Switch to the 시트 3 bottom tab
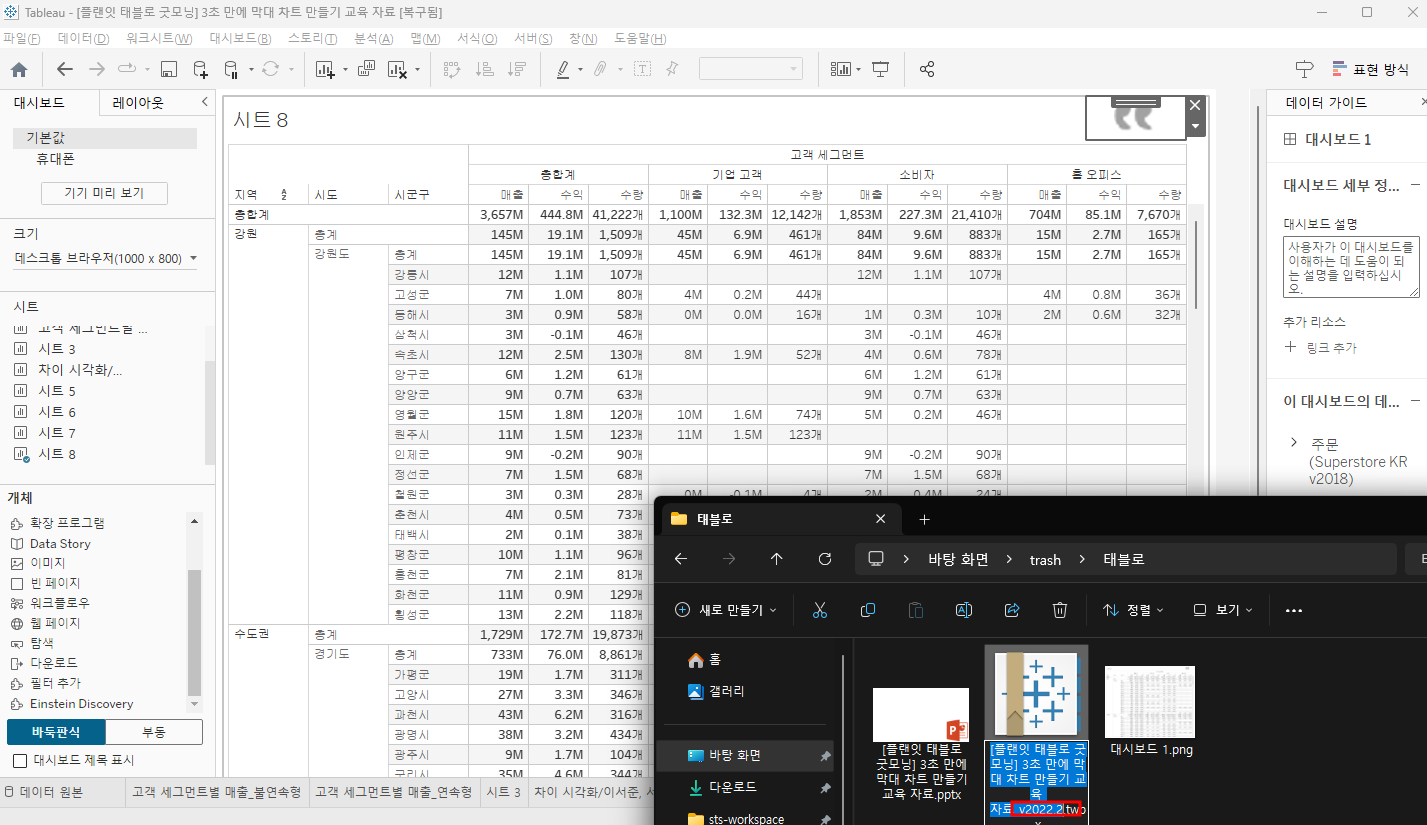Screen dimensions: 1427x825 pos(503,792)
